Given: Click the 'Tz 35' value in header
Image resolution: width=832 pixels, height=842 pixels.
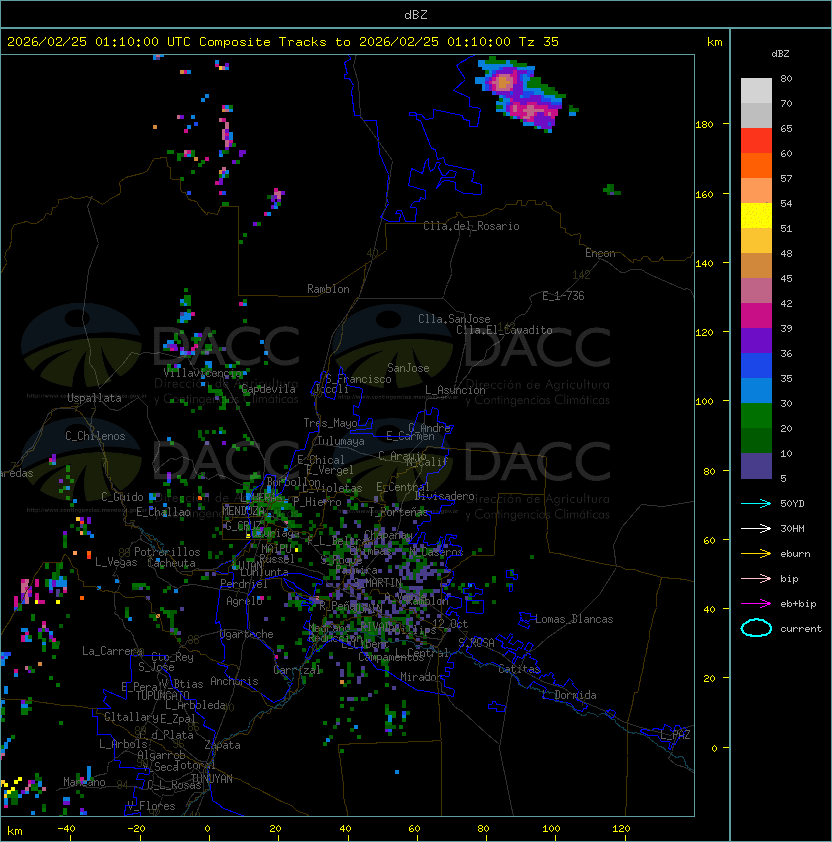Looking at the screenshot, I should pos(539,42).
